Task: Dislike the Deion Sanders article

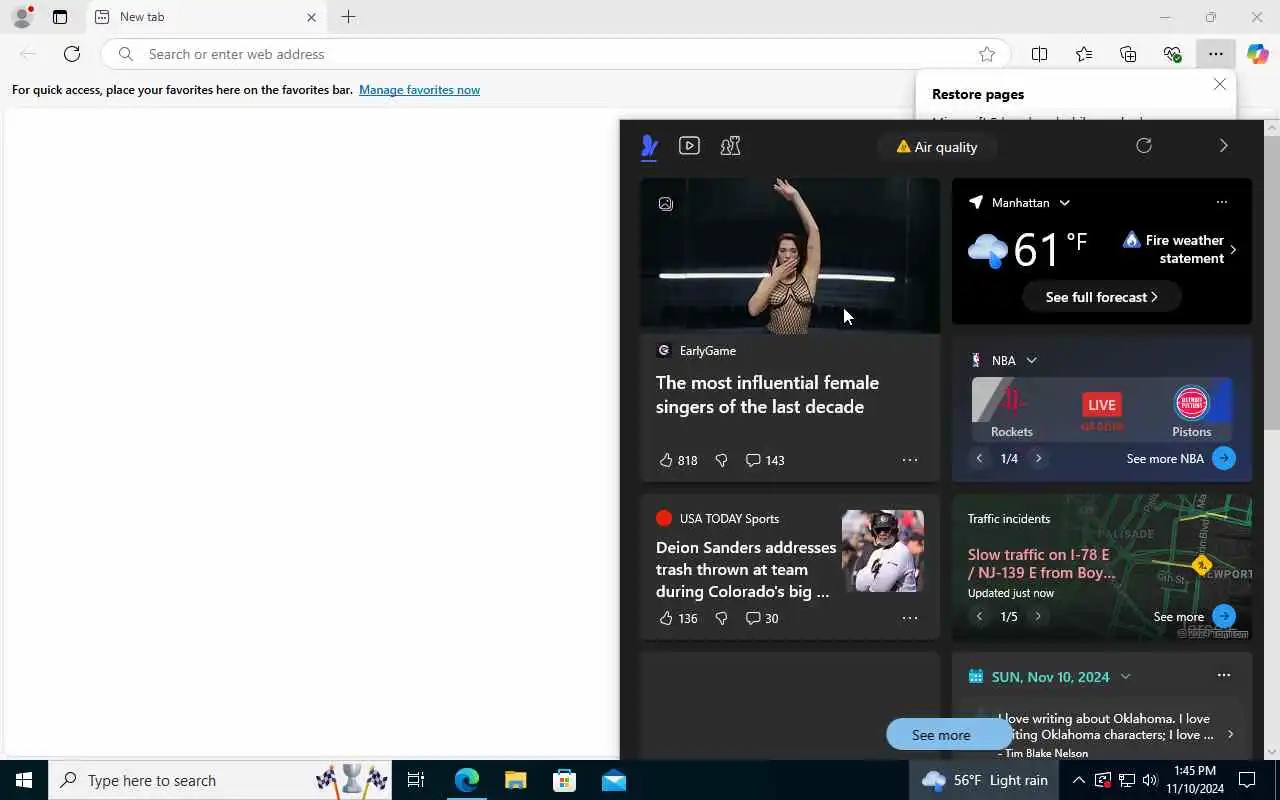Action: (x=721, y=618)
